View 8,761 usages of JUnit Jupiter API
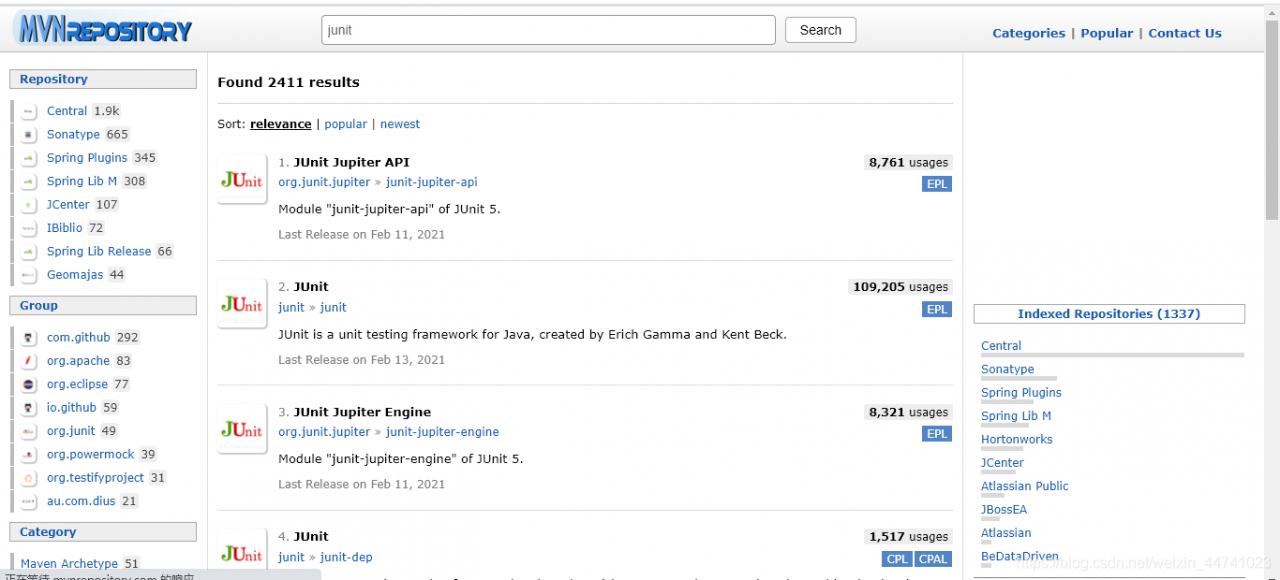 point(908,162)
